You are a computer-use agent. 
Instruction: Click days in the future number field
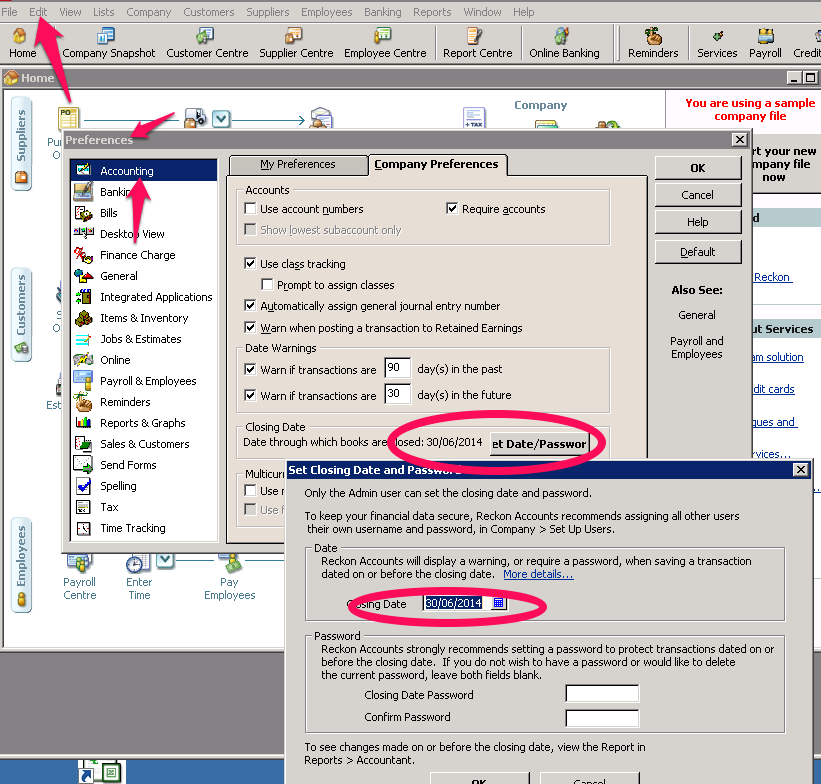pos(397,394)
